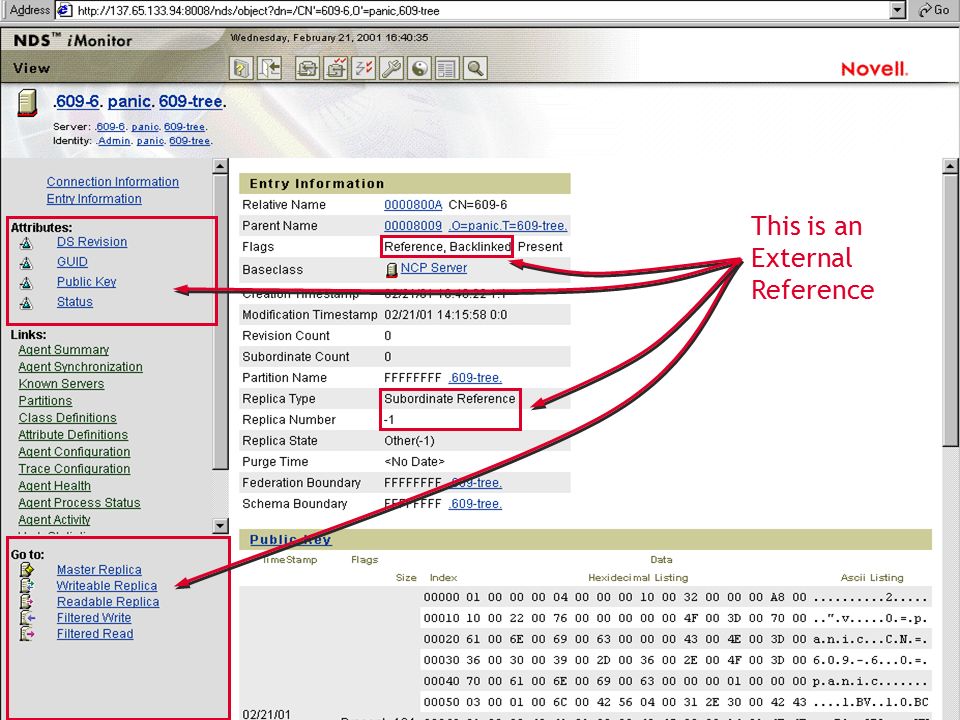Go to the Readable Replica link

pyautogui.click(x=108, y=602)
